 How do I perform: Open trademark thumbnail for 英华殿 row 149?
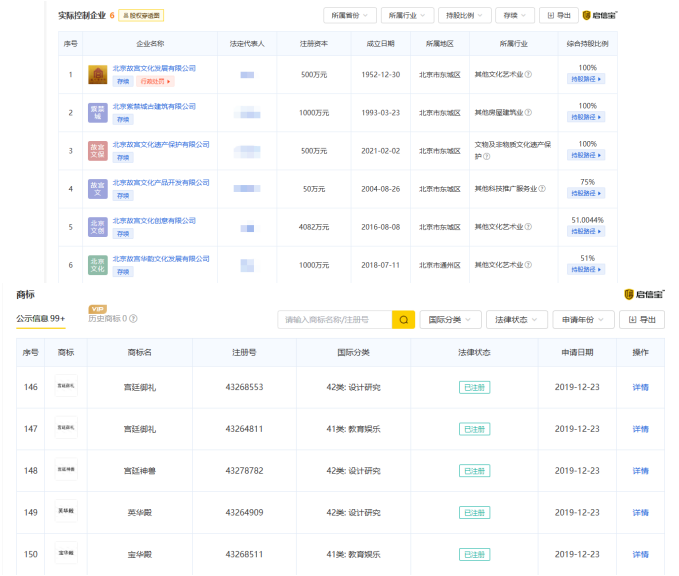[66, 511]
